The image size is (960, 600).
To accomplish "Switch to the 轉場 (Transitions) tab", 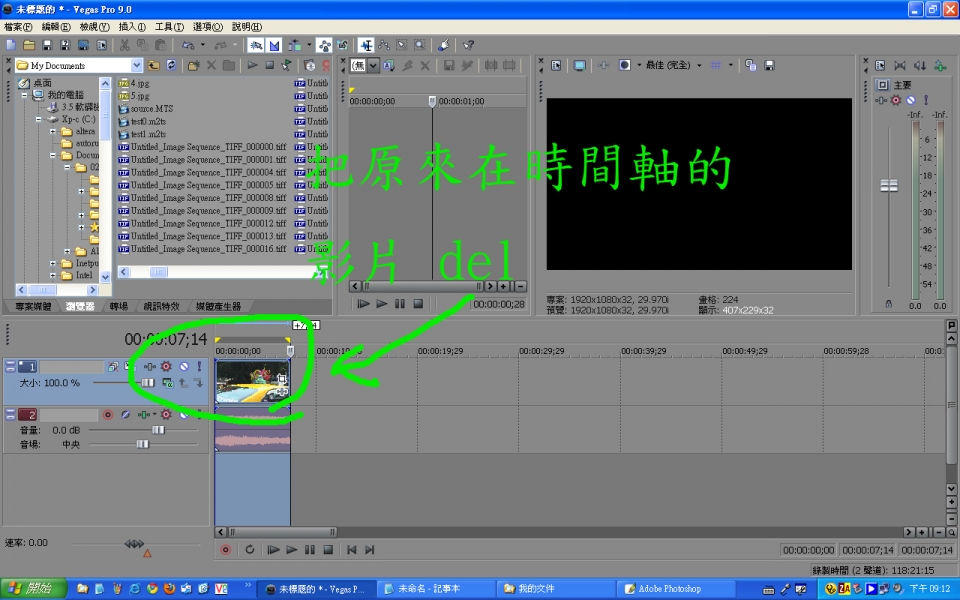I will [118, 306].
